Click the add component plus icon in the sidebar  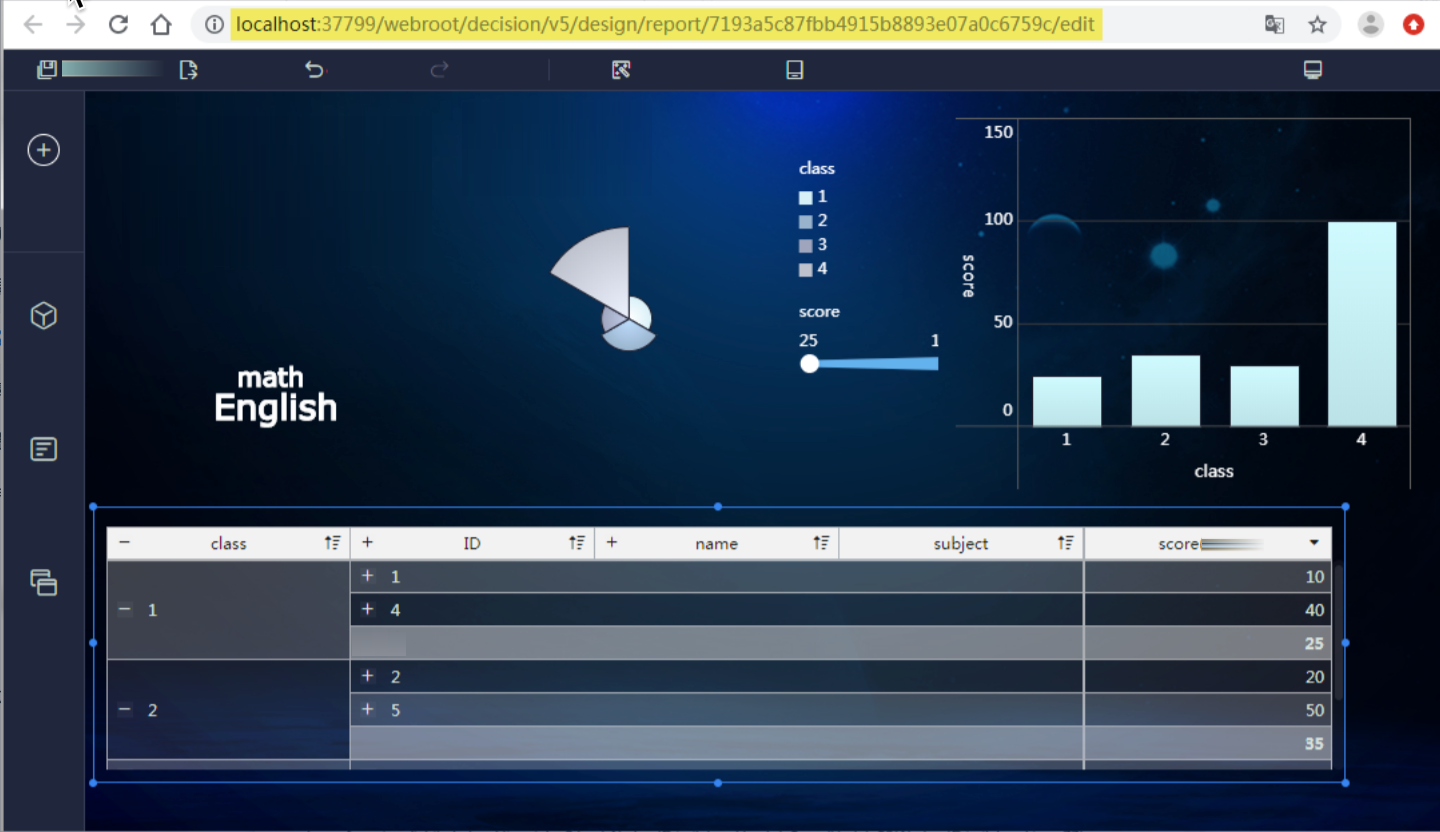point(43,151)
